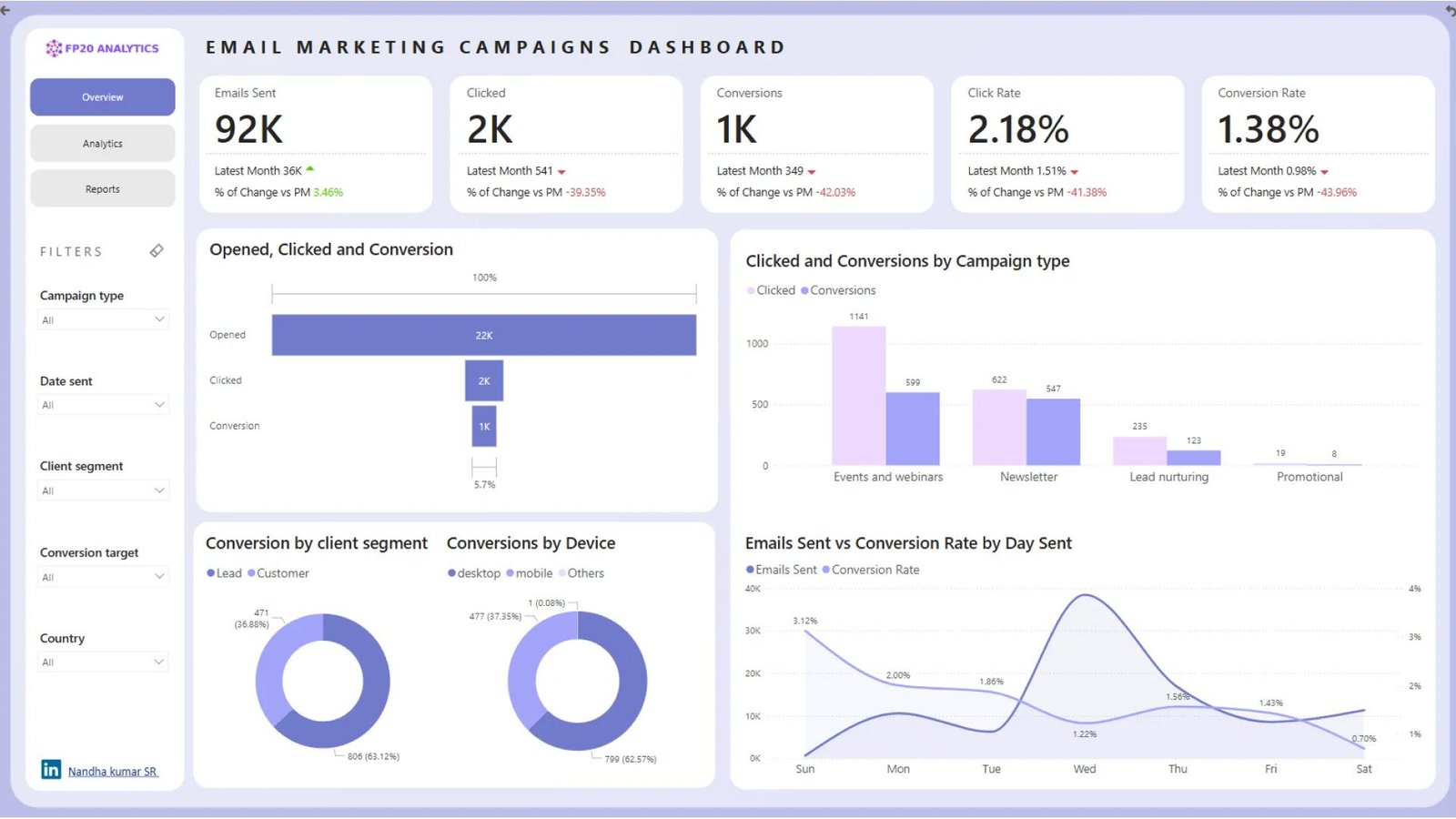Switch to the Analytics page
1456x819 pixels.
click(x=103, y=144)
